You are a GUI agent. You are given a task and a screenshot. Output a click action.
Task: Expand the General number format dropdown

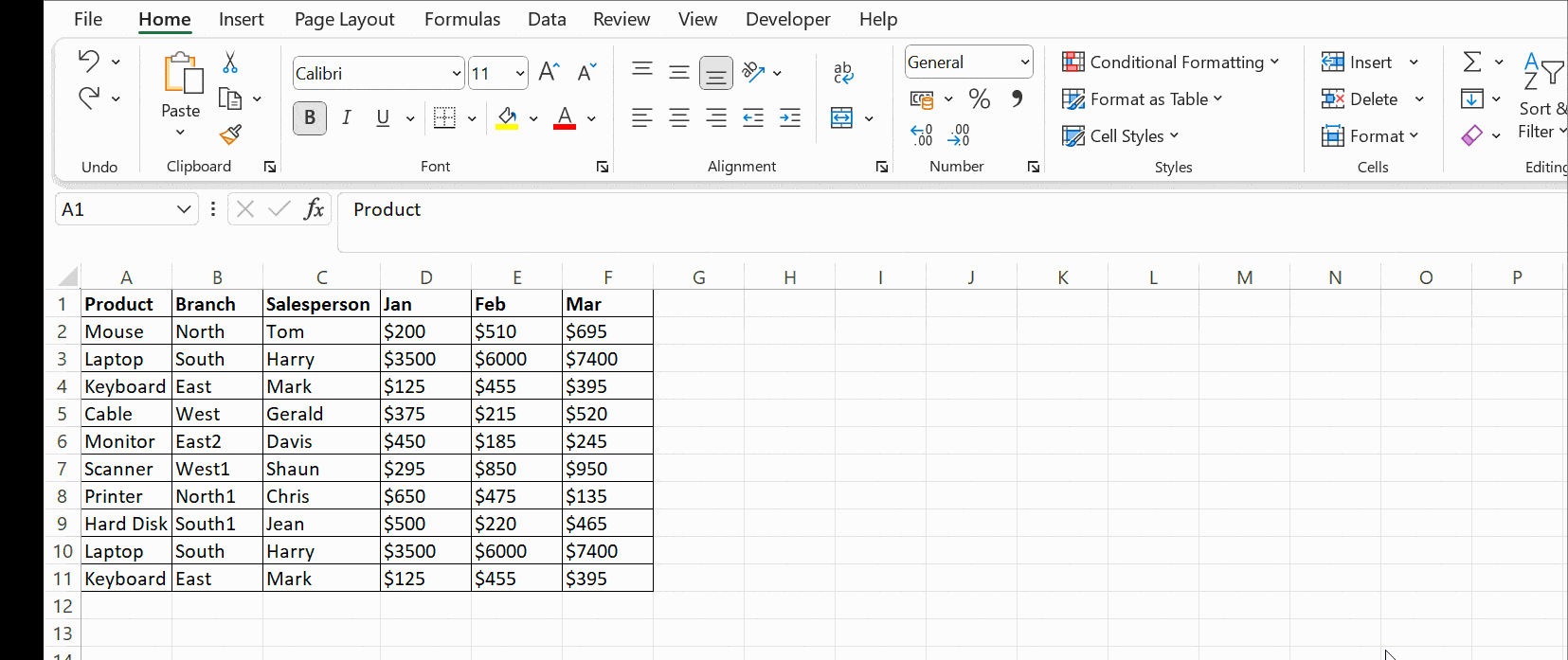point(1024,62)
